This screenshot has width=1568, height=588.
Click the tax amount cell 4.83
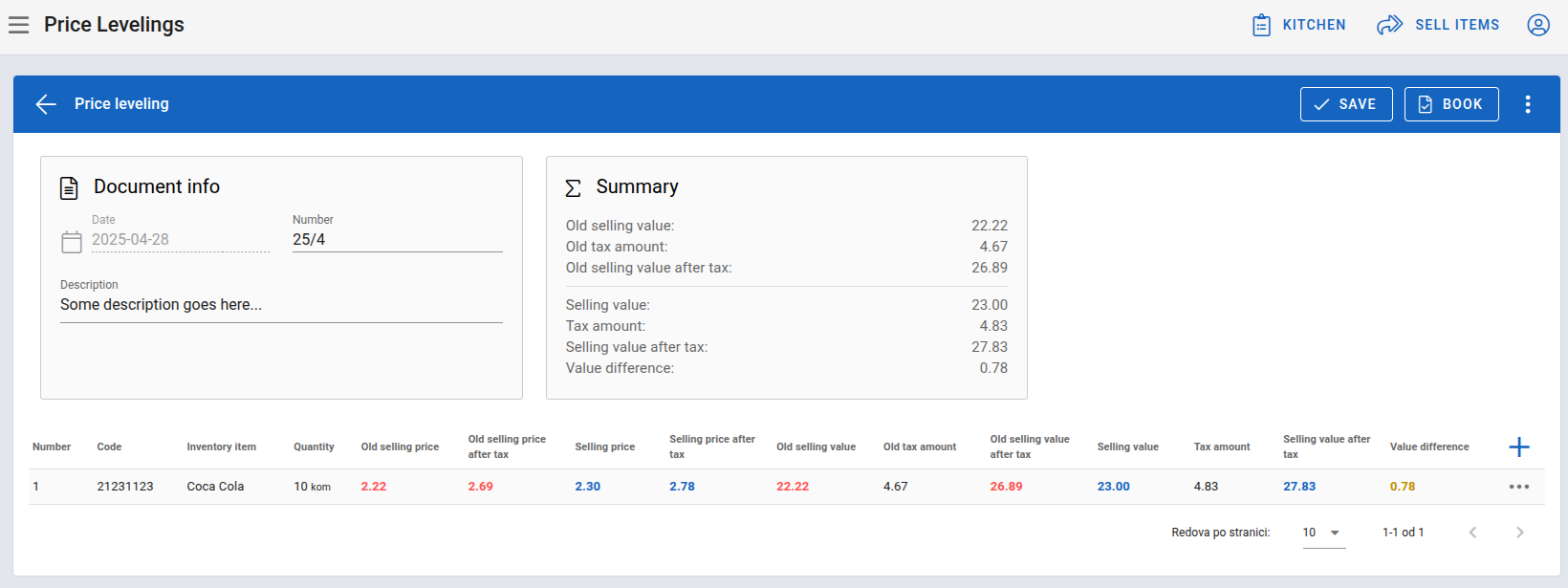coord(1206,487)
